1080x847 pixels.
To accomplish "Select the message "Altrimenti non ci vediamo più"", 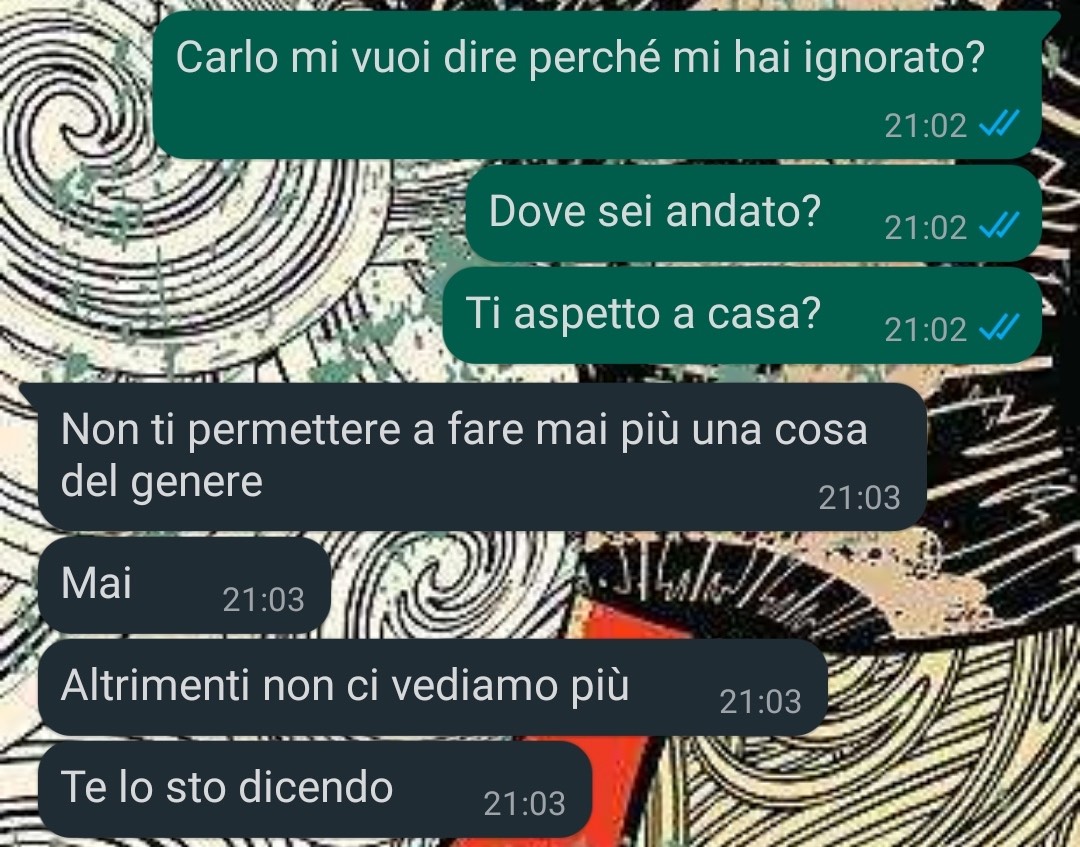I will coord(433,687).
